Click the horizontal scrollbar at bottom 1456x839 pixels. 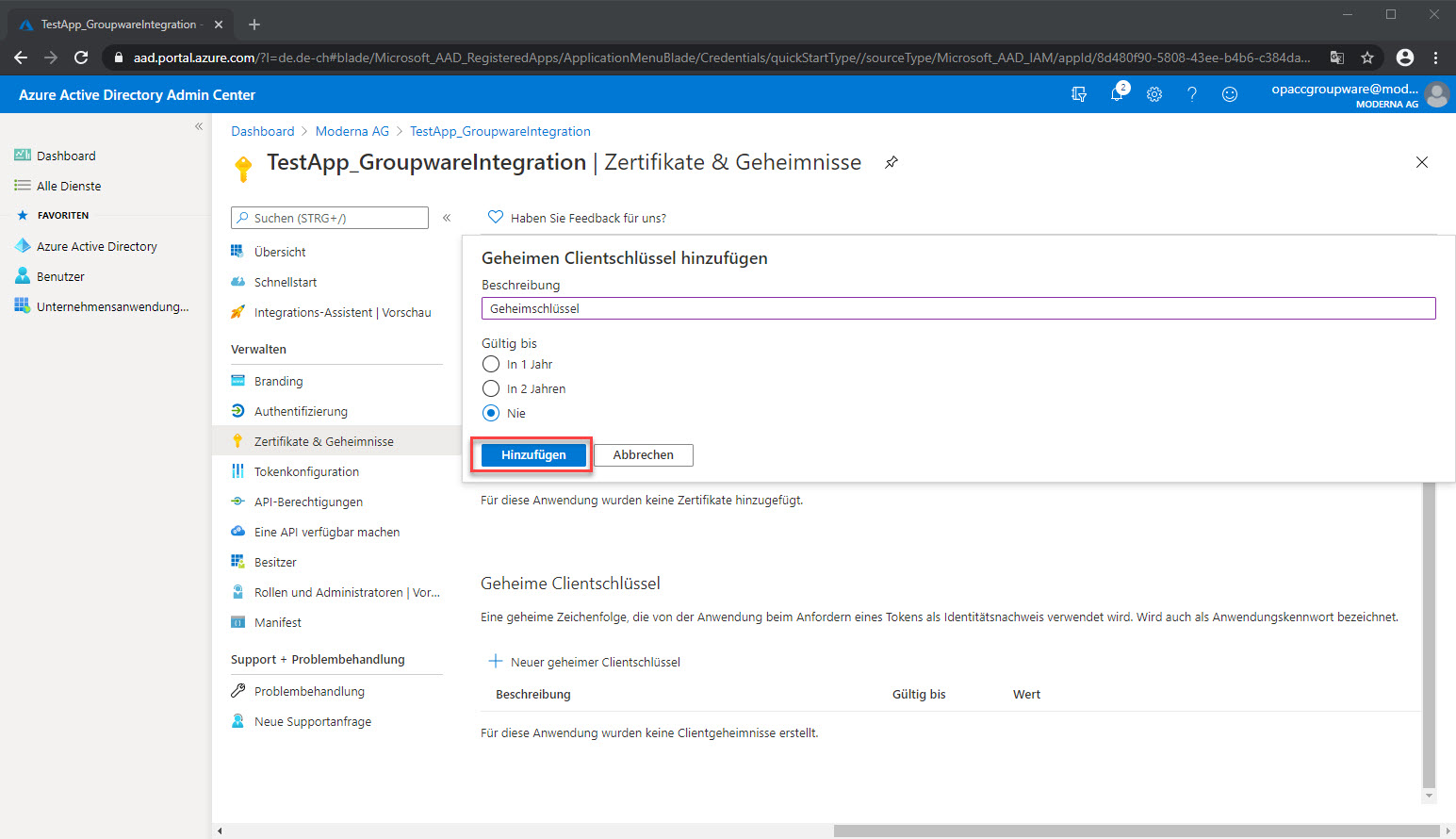(x=1137, y=831)
